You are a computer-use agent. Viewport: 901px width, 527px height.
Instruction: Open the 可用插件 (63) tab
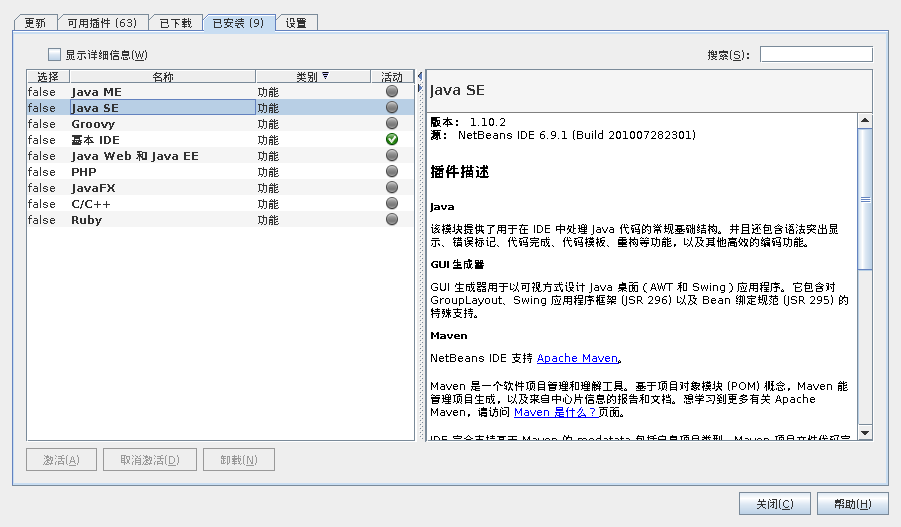(x=102, y=23)
